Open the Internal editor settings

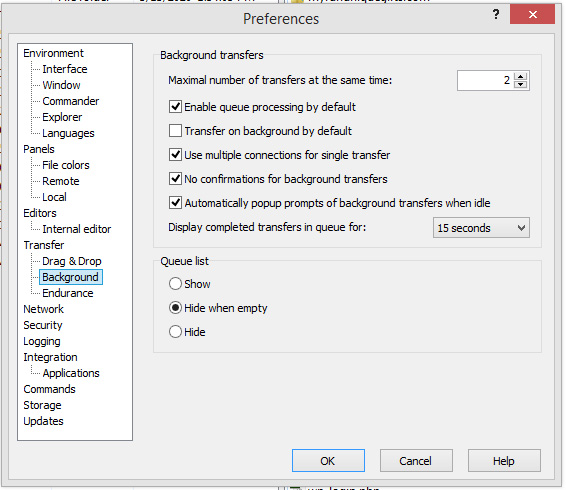tap(77, 229)
